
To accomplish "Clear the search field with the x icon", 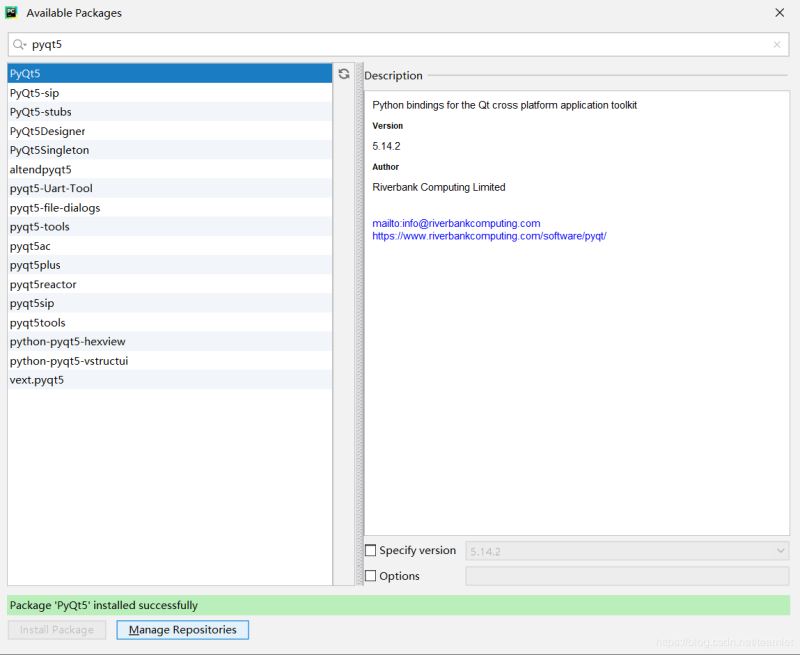I will (x=777, y=45).
